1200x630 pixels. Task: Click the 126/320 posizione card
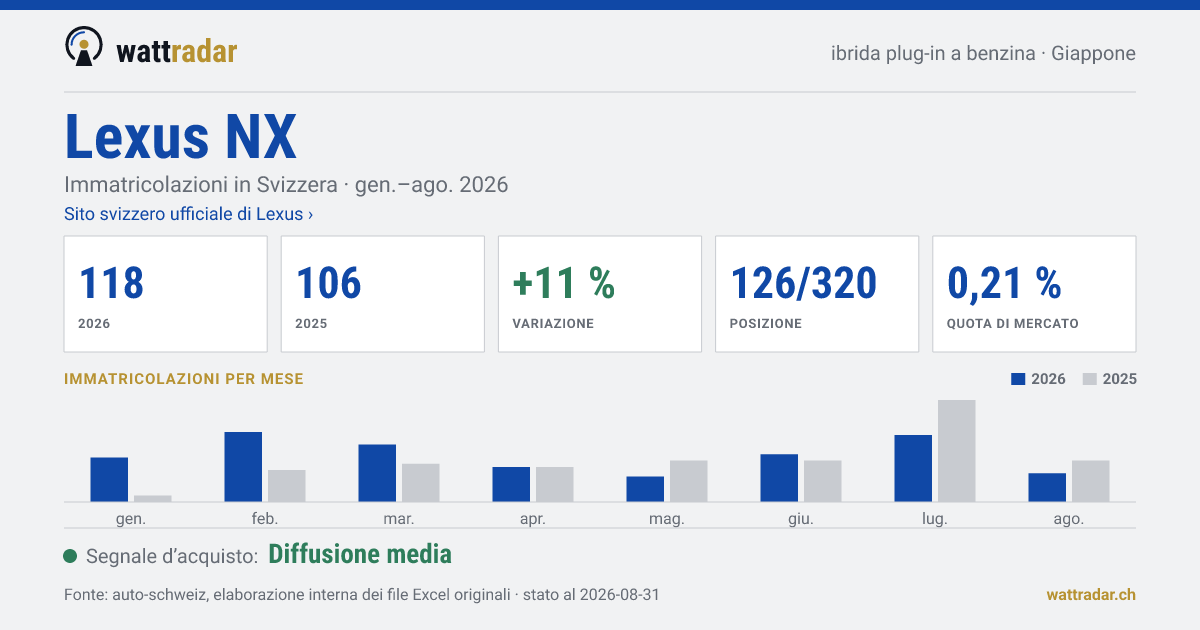pos(817,294)
